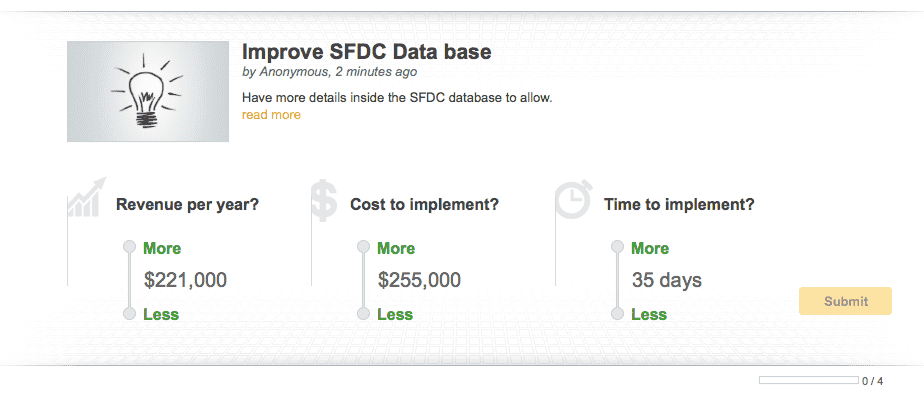Click the revenue chart icon
The width and height of the screenshot is (924, 393).
click(x=87, y=197)
